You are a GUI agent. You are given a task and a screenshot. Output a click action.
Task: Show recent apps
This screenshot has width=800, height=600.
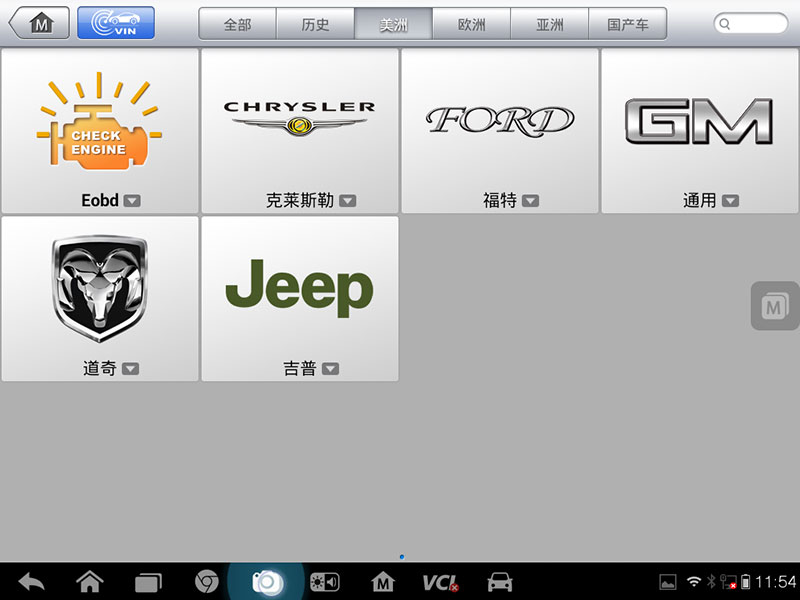[x=148, y=583]
